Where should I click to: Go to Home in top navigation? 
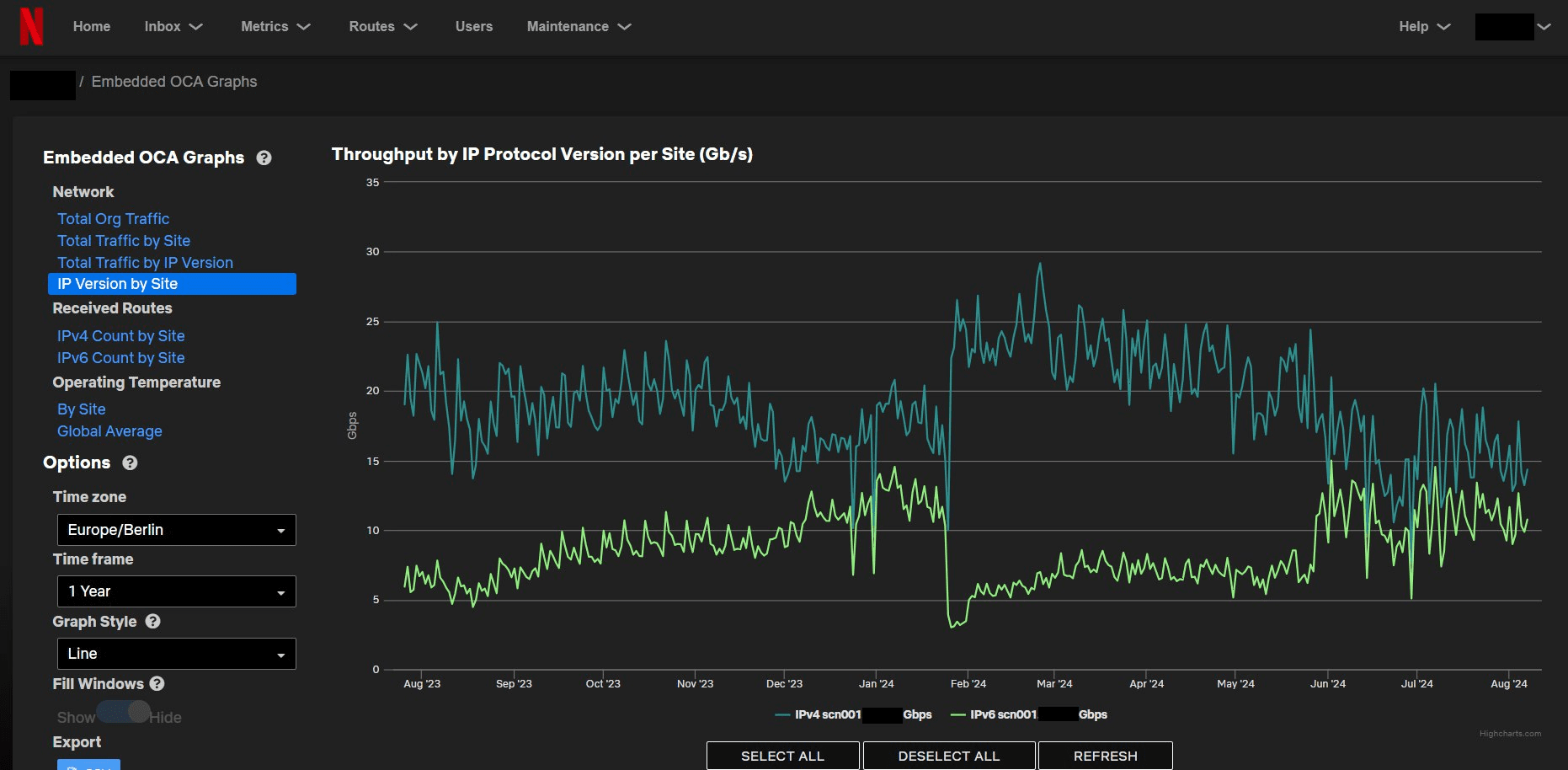[x=92, y=27]
